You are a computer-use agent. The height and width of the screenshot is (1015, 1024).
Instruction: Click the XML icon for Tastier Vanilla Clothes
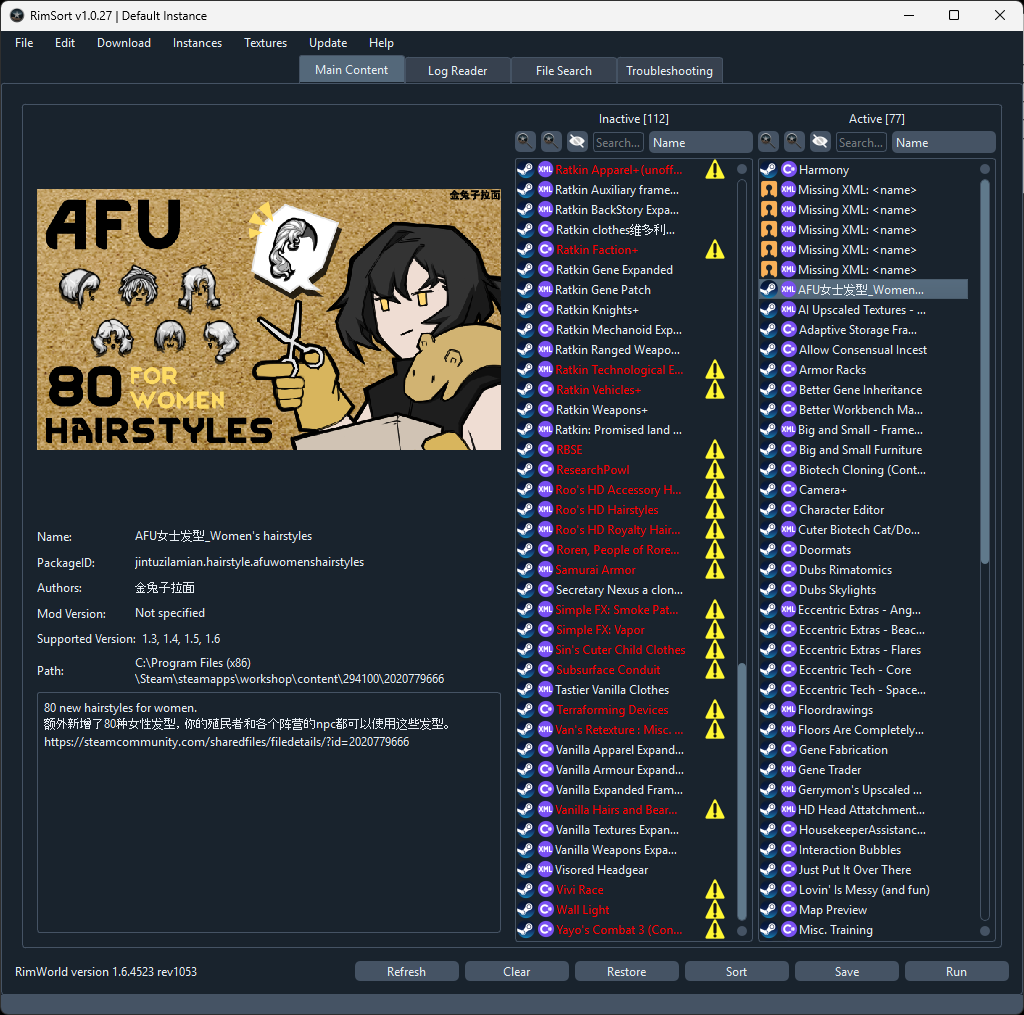pyautogui.click(x=545, y=690)
